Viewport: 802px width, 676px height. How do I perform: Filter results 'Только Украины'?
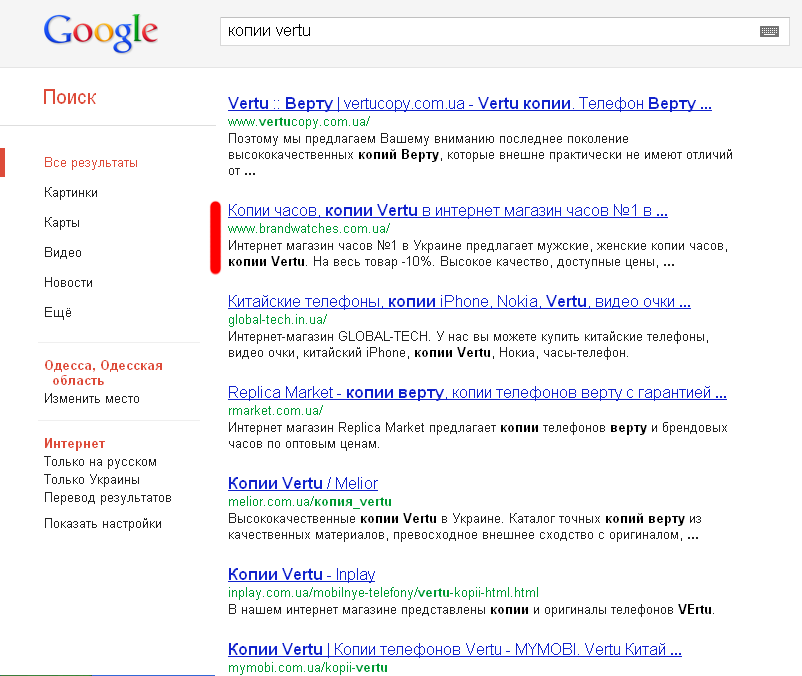(92, 480)
